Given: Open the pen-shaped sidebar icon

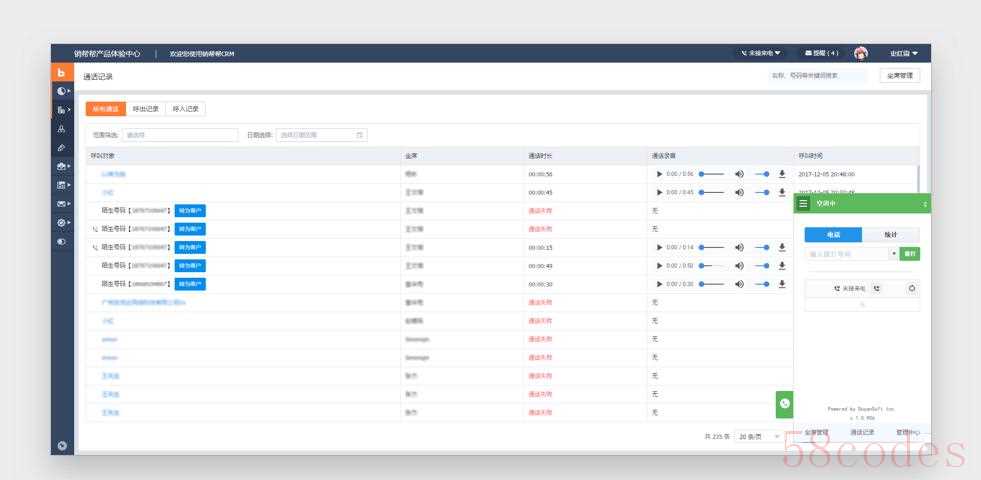Looking at the screenshot, I should [61, 148].
